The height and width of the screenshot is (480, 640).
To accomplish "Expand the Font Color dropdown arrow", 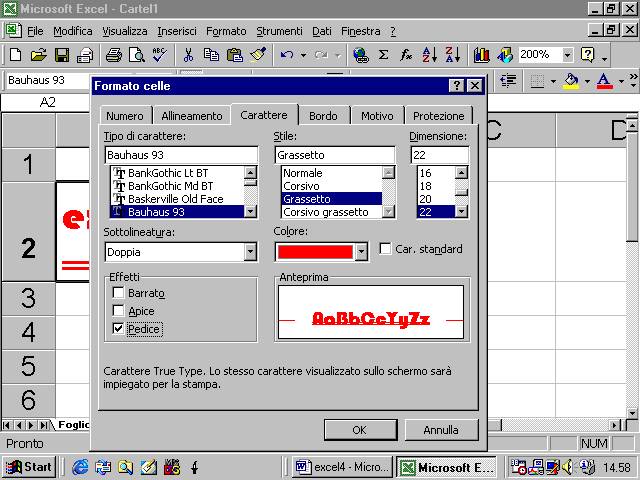I will pyautogui.click(x=621, y=81).
